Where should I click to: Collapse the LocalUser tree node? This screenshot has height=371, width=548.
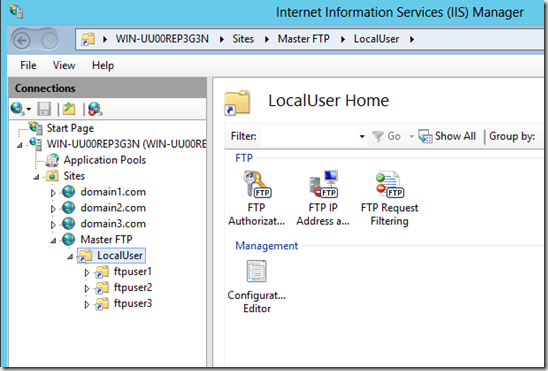70,256
